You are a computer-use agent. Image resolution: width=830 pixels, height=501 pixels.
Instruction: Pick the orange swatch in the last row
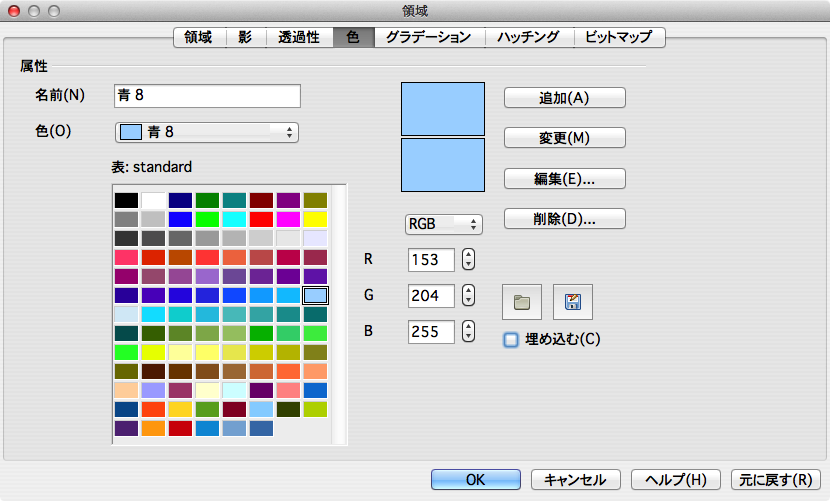pyautogui.click(x=154, y=428)
